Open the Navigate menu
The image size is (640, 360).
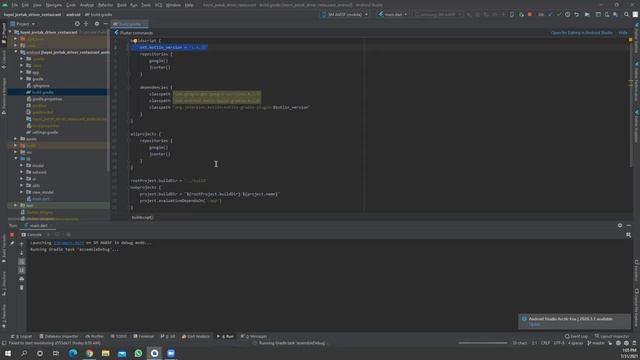coord(54,5)
